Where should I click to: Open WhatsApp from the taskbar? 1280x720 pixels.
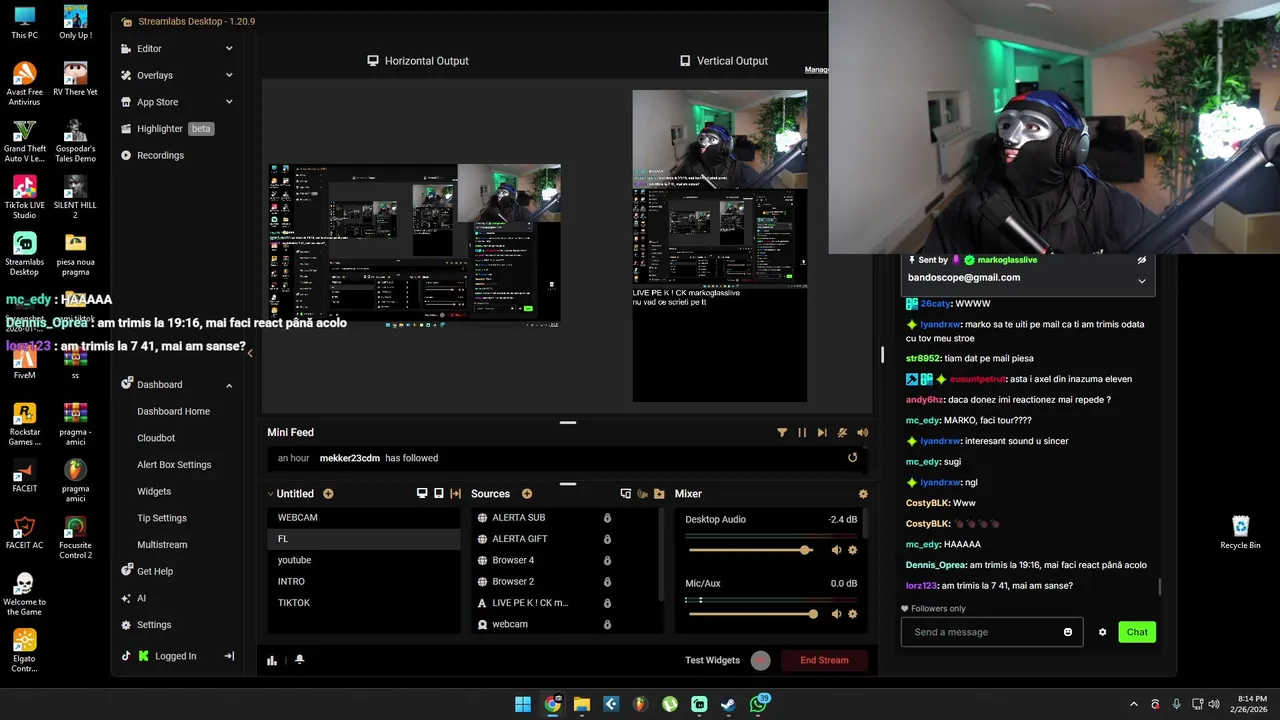click(759, 705)
